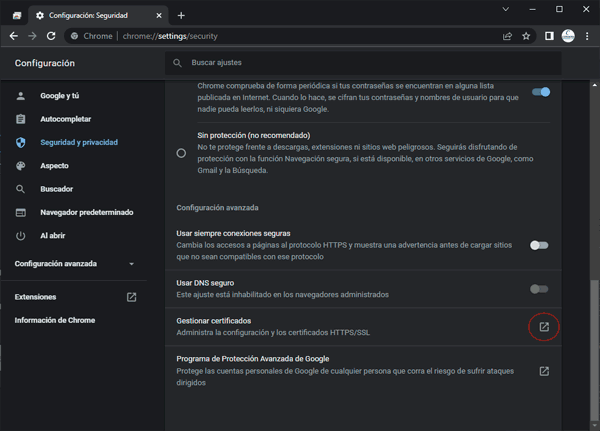Open the side panel icon
The width and height of the screenshot is (600, 431).
[549, 36]
